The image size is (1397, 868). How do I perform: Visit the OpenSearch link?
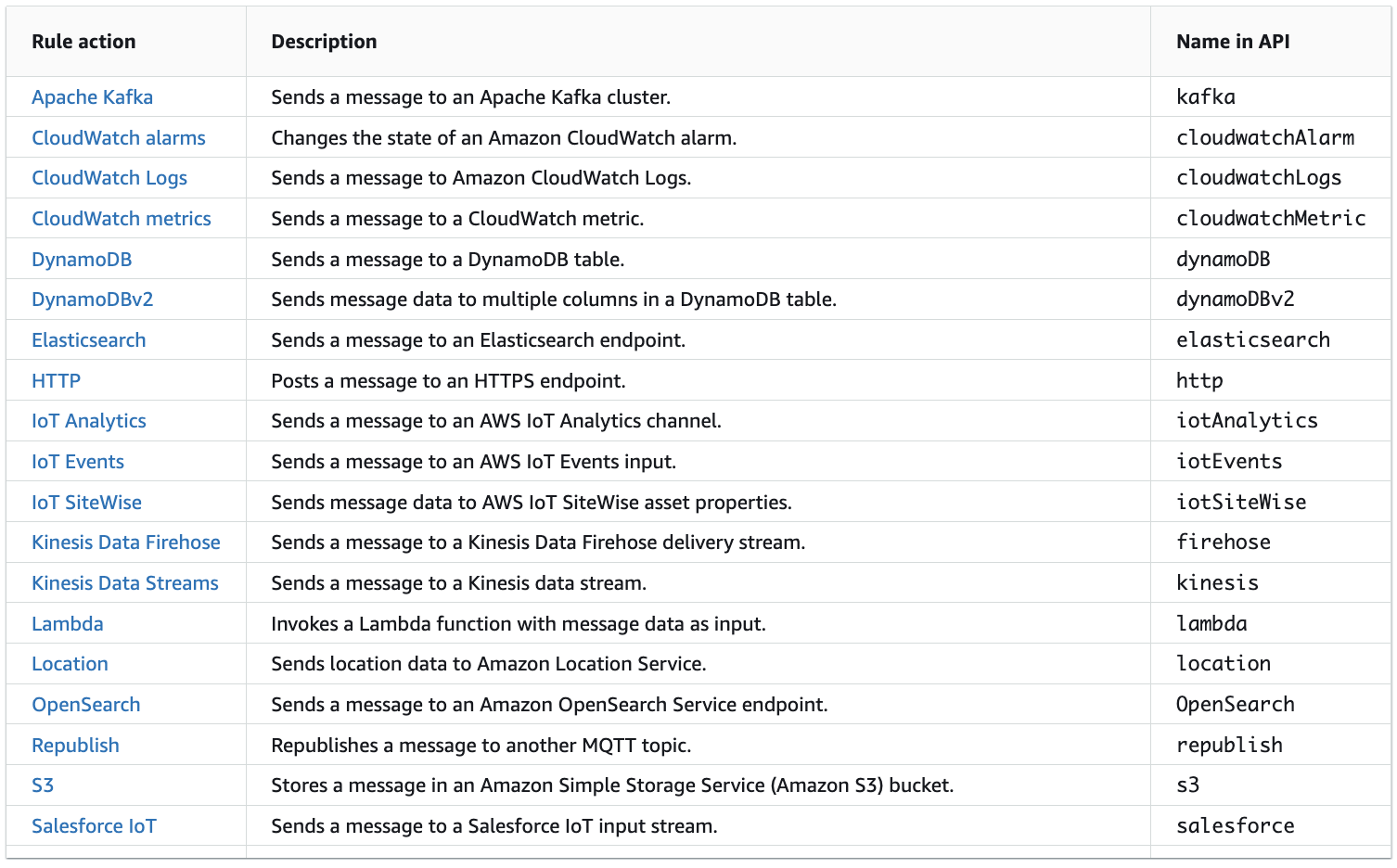(x=85, y=705)
